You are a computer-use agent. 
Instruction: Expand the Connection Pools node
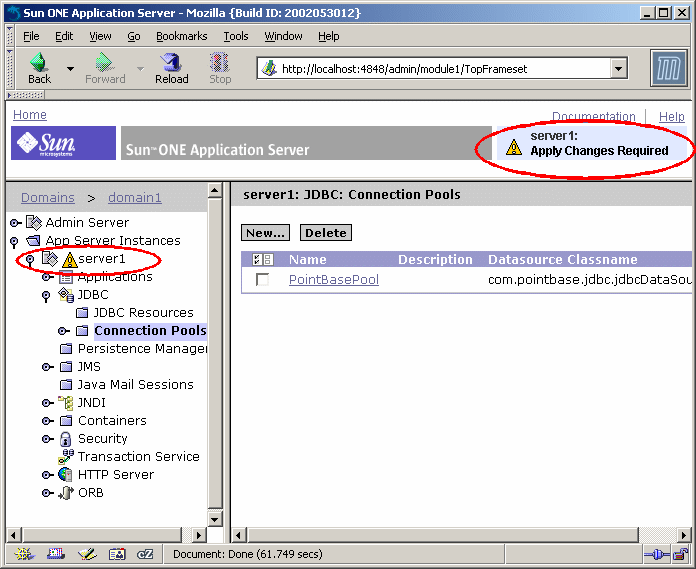click(64, 331)
